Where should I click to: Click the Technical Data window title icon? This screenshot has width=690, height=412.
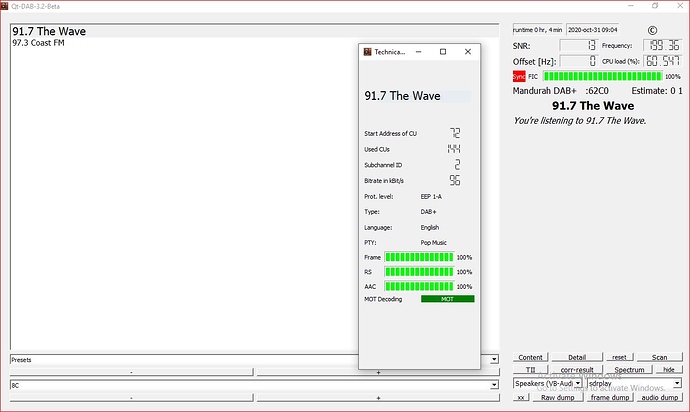367,51
